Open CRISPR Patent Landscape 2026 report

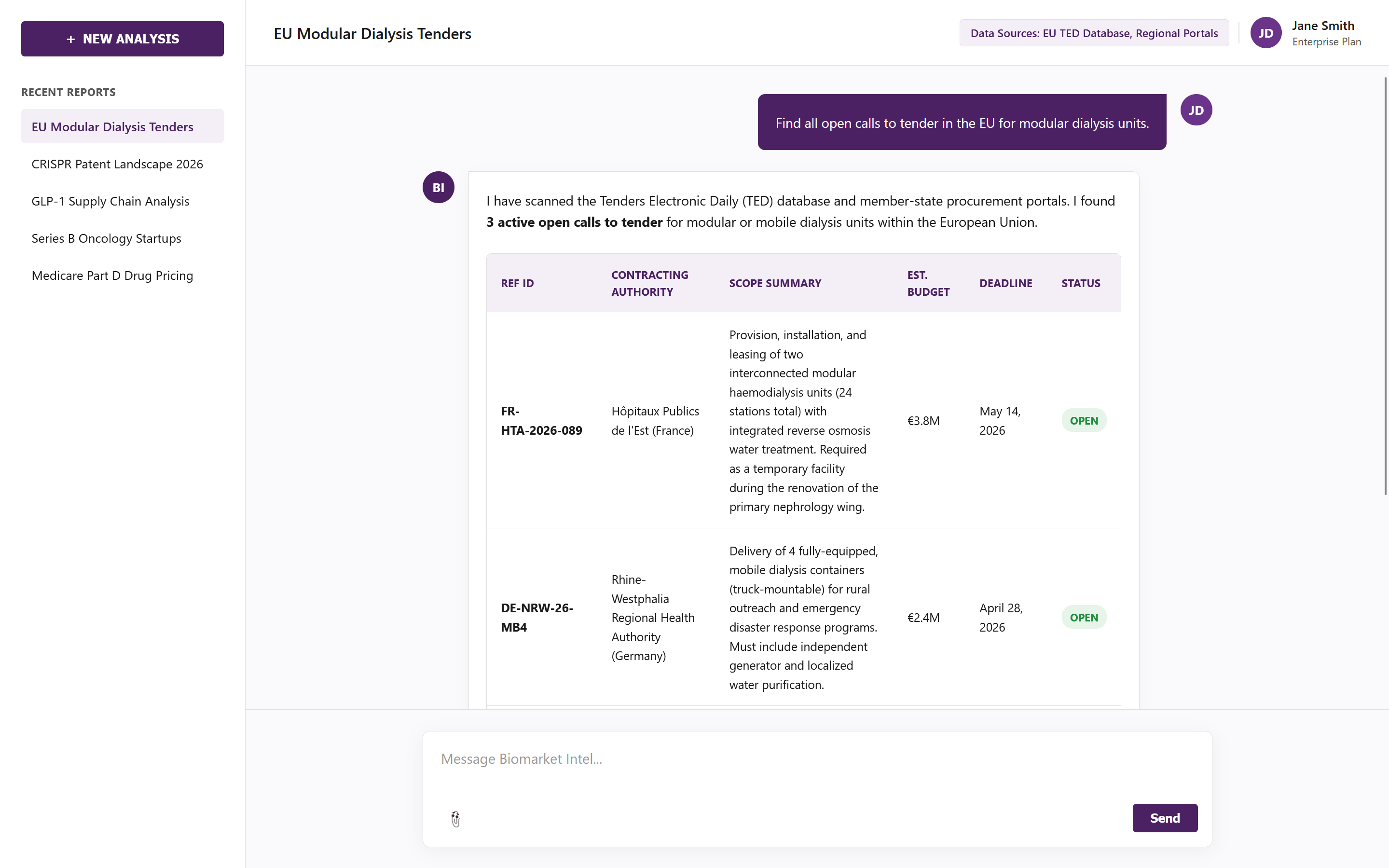[x=117, y=164]
